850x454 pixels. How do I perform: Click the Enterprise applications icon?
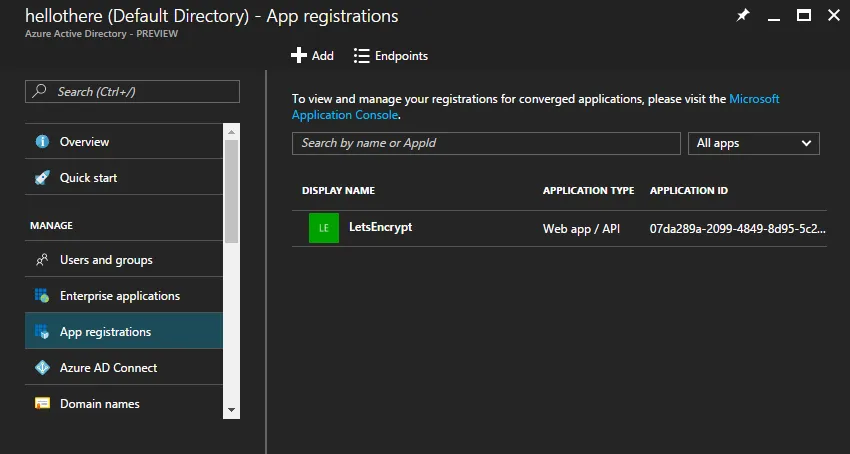click(42, 296)
